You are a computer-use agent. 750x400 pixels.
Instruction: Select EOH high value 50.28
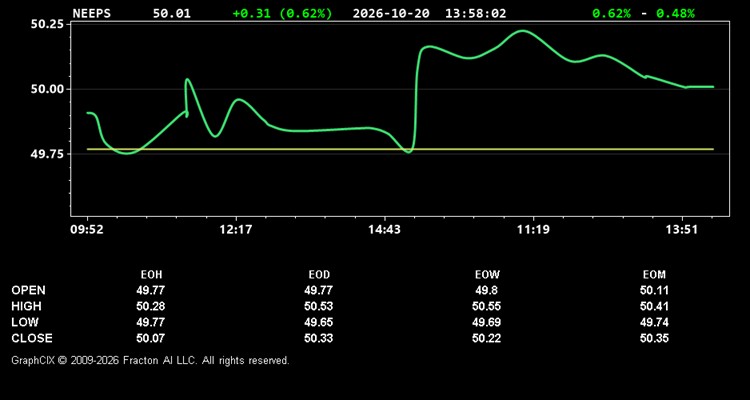(151, 306)
